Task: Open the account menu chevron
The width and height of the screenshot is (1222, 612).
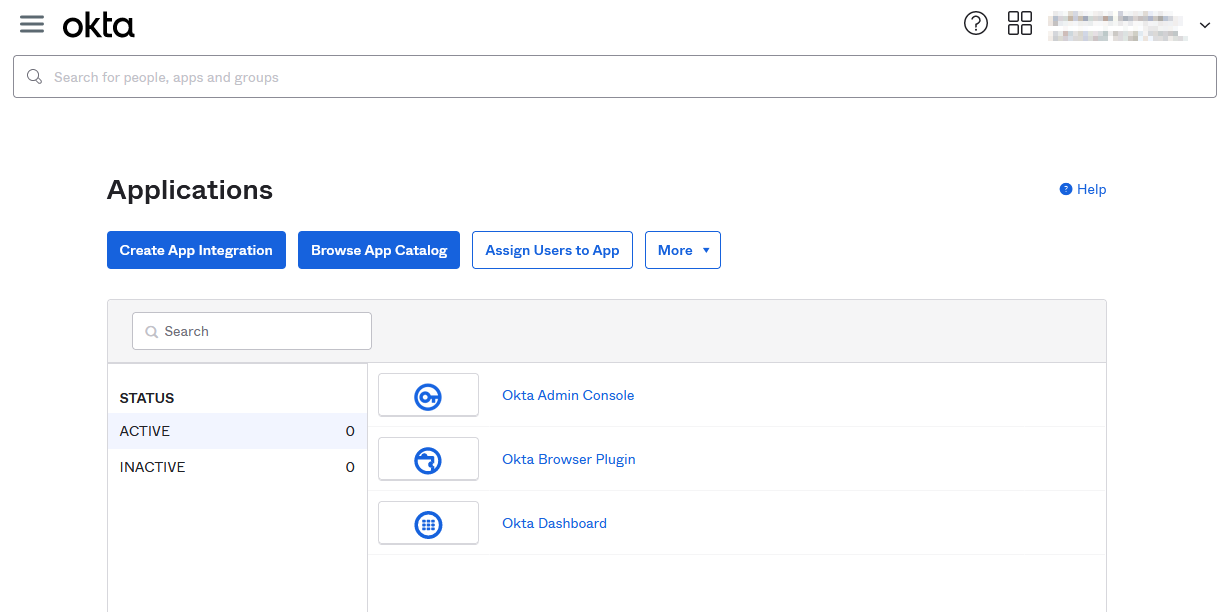Action: (1205, 24)
